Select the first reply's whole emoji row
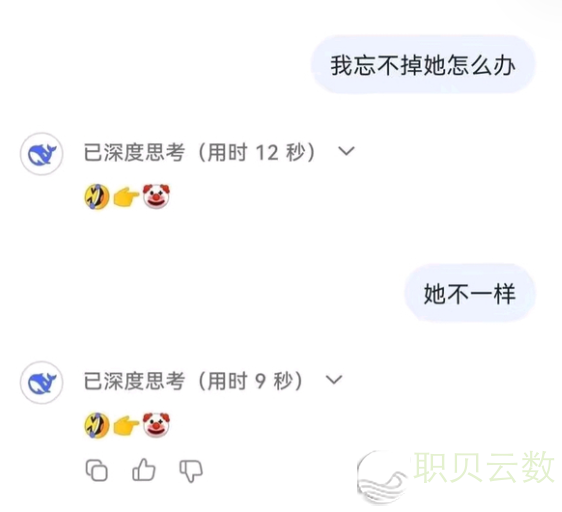 tap(127, 196)
